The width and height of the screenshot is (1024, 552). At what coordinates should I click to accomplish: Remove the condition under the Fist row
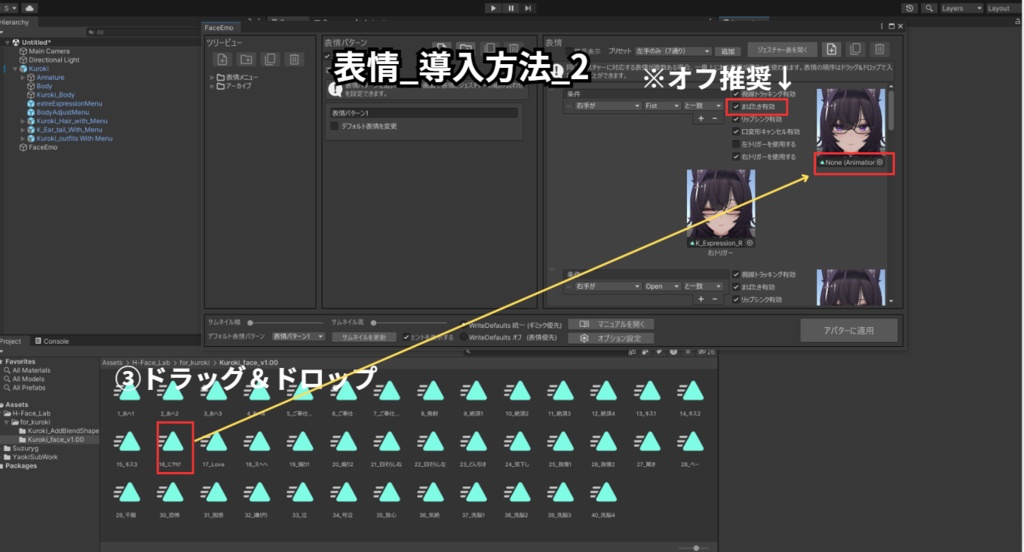tap(714, 118)
